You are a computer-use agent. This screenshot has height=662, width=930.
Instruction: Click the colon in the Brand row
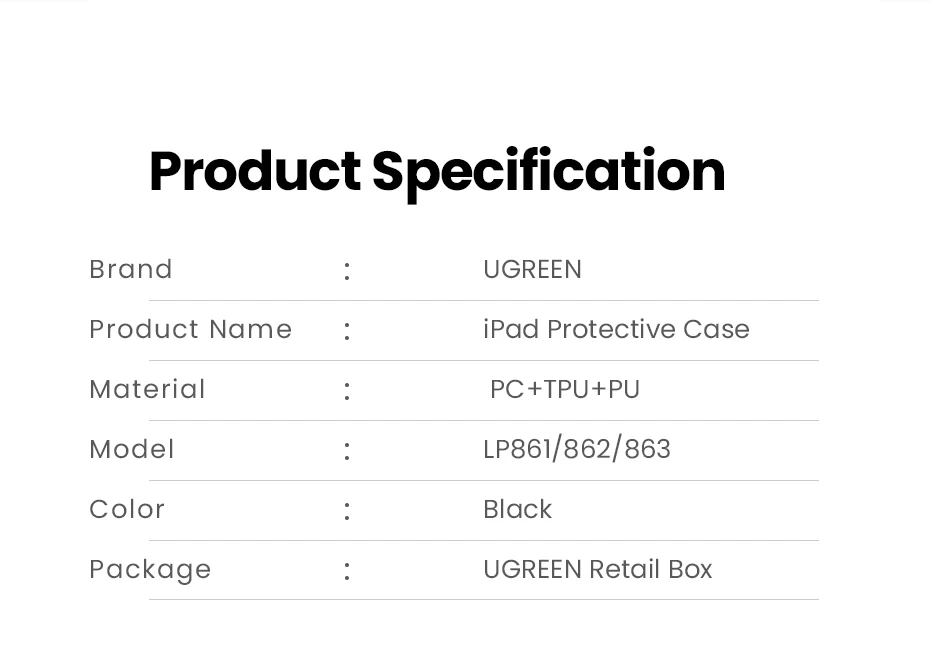347,272
